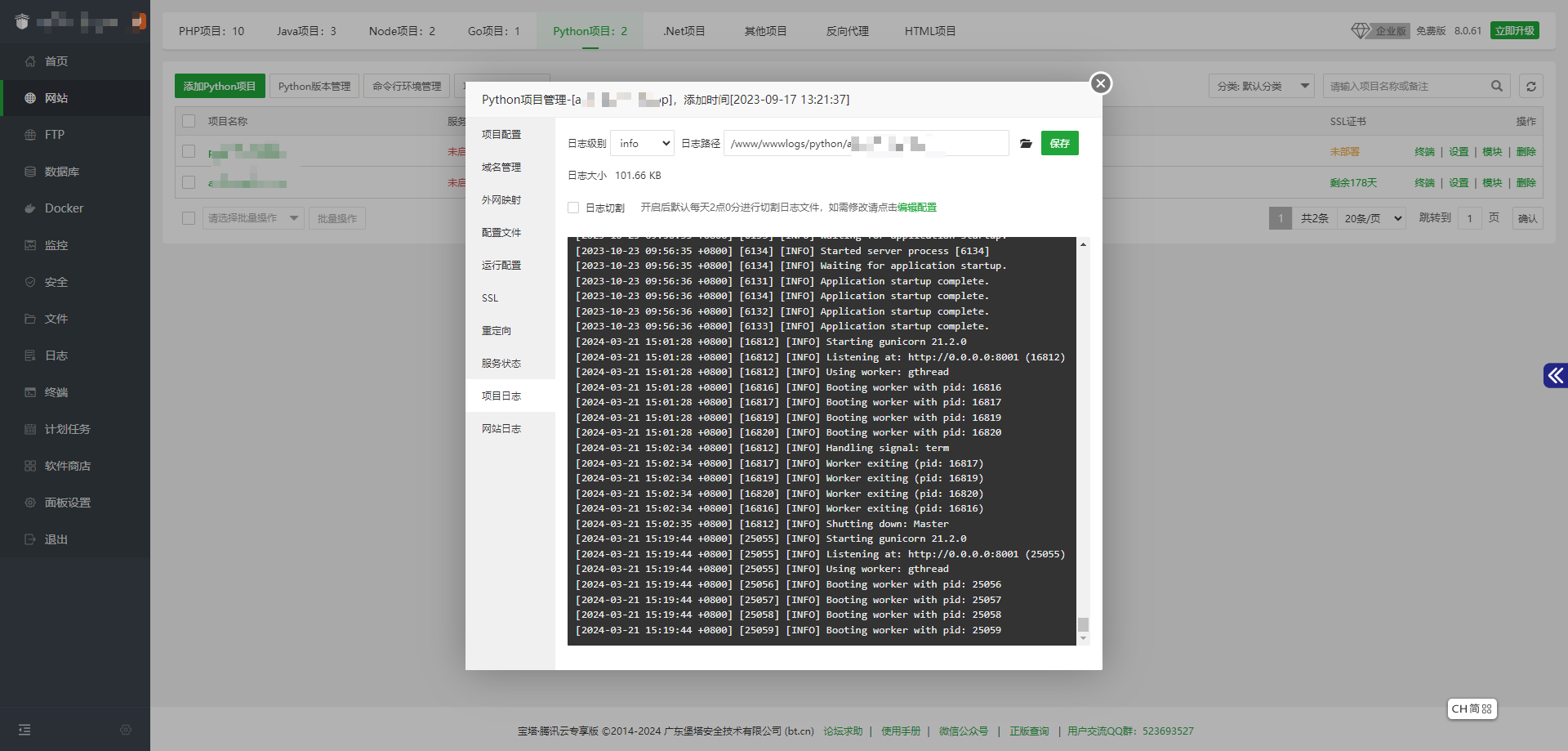Screen dimensions: 1568x751
Task: Click the 命令行环境管理 button
Action: [407, 86]
